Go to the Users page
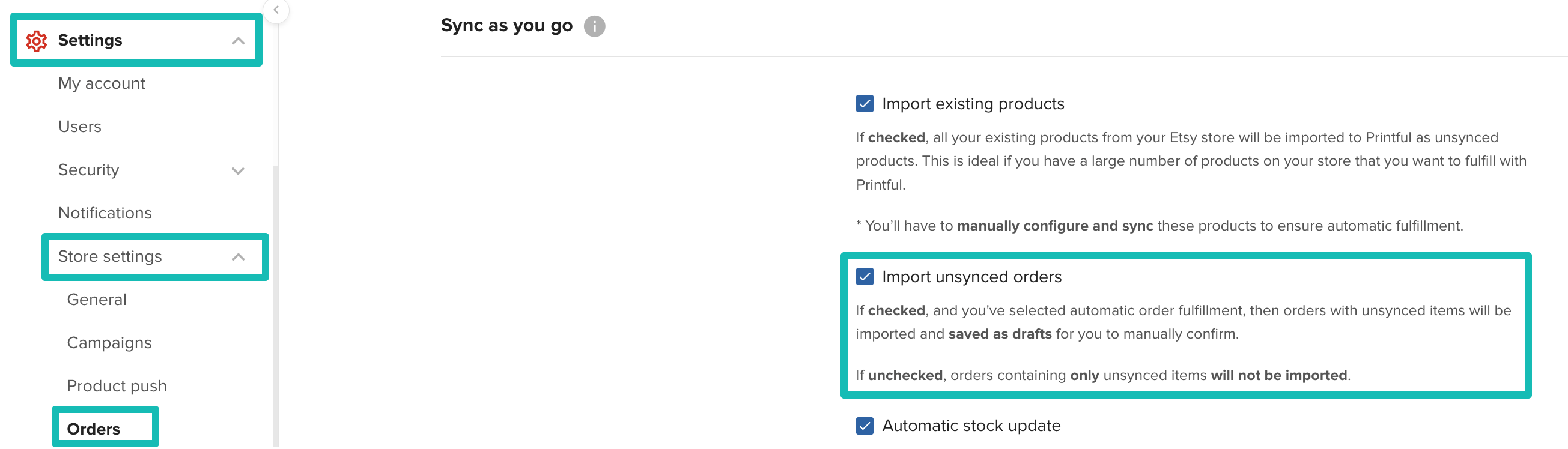 (79, 127)
